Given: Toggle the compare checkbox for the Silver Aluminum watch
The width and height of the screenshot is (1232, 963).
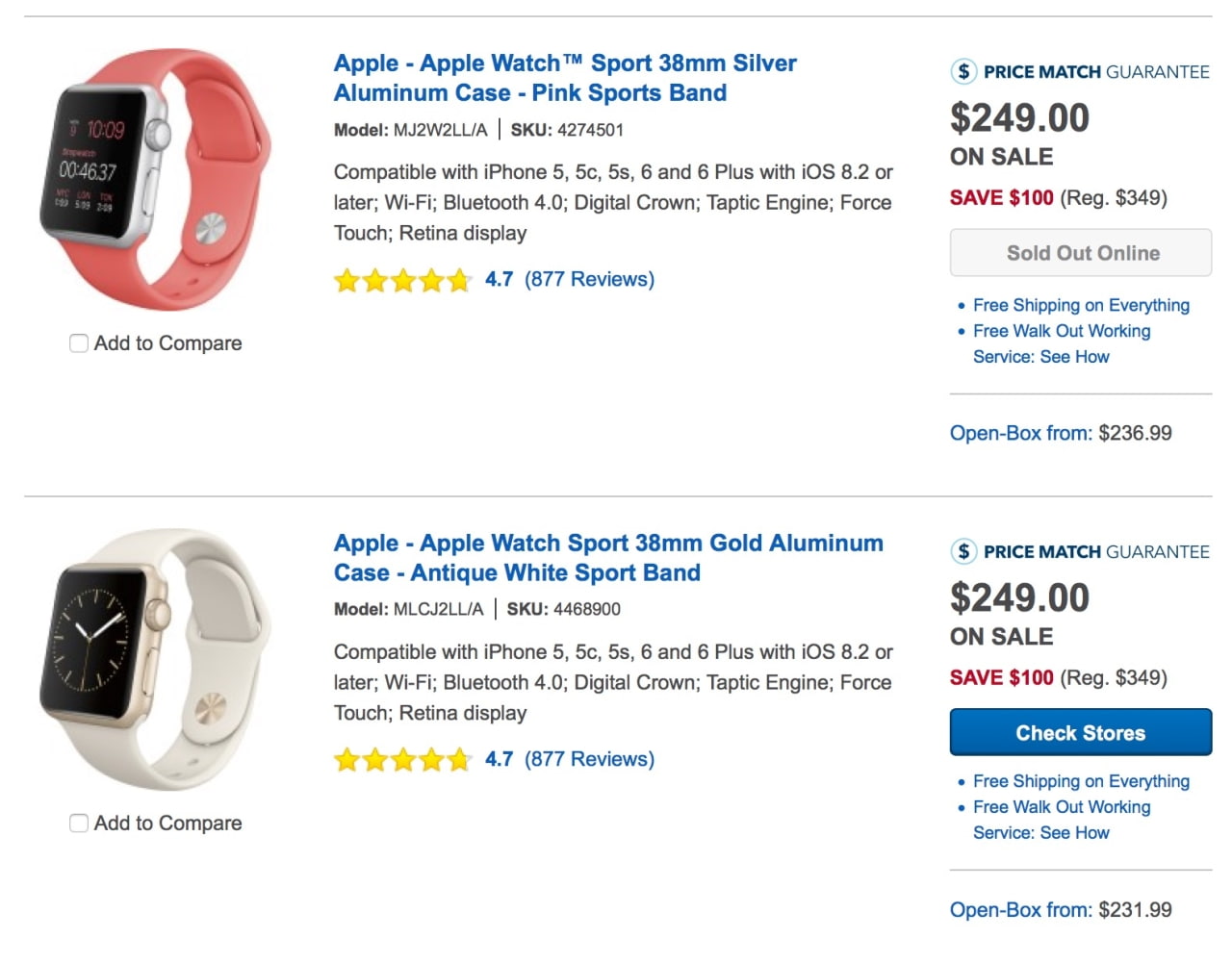Looking at the screenshot, I should pos(78,342).
